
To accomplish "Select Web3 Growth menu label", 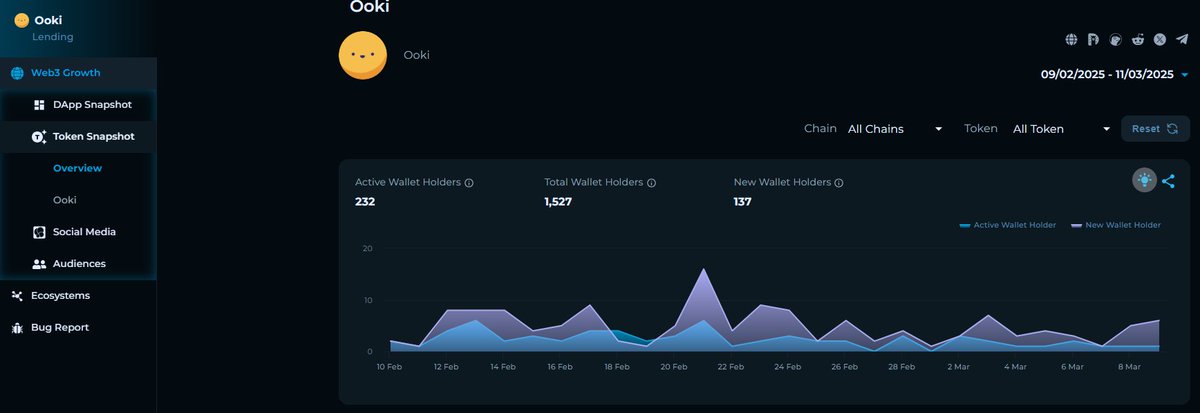I will click(x=65, y=73).
